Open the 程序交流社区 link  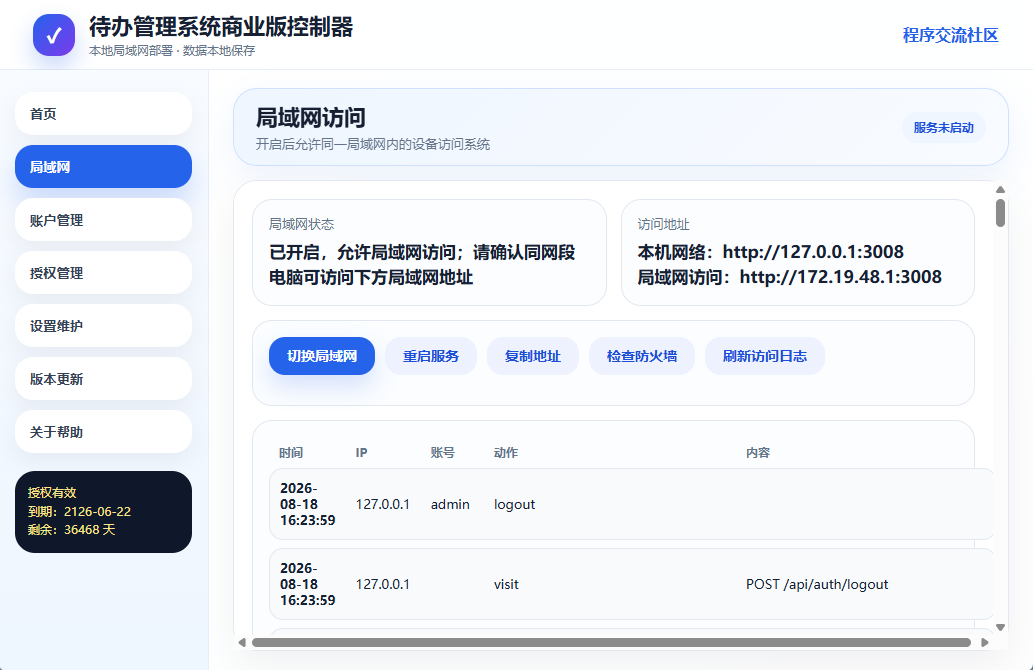coord(950,35)
